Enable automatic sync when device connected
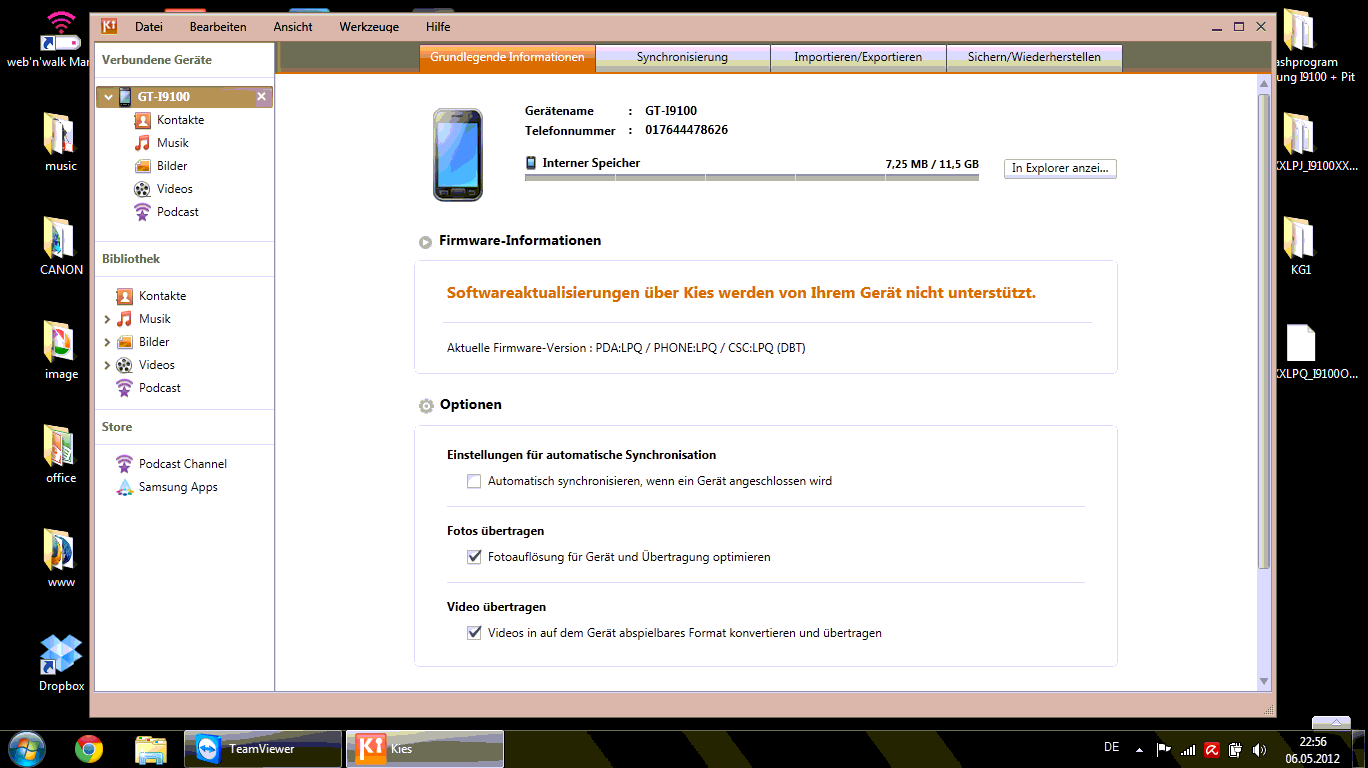Screen dimensions: 1368x768 [474, 481]
